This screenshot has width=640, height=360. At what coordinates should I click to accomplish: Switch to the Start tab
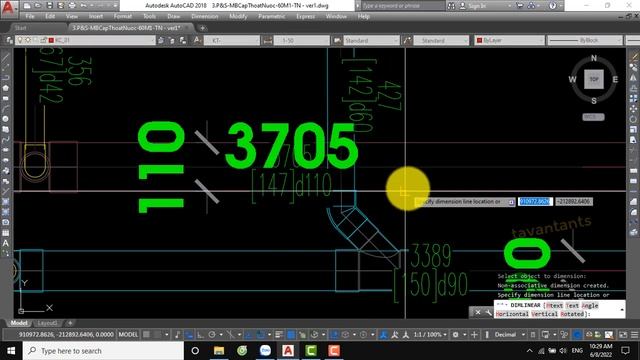[x=20, y=28]
